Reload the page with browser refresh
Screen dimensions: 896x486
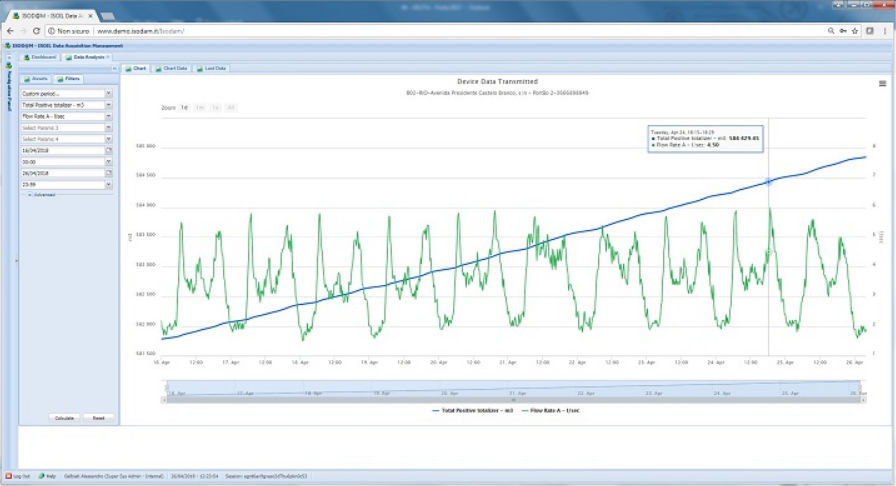coord(36,31)
